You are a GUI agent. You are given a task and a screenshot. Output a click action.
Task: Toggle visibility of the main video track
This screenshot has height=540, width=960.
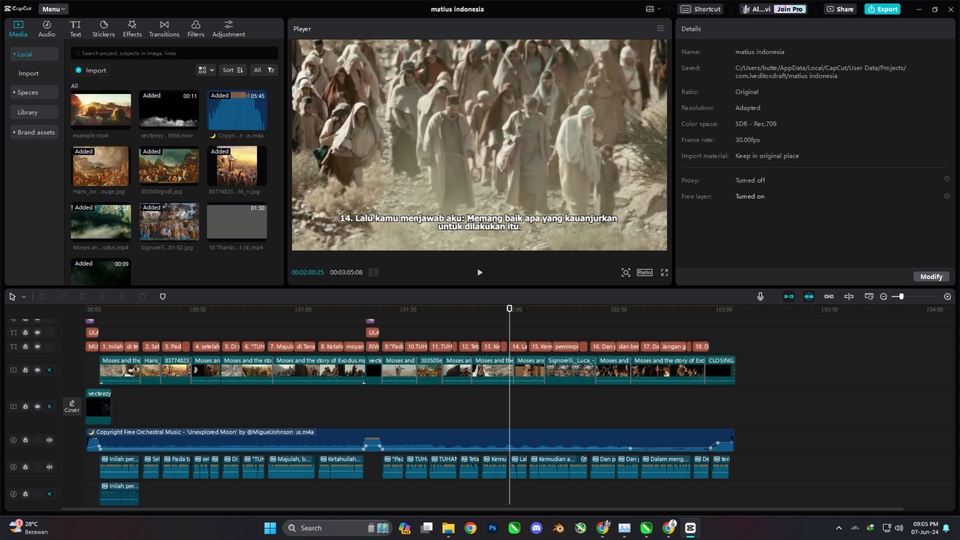click(37, 370)
